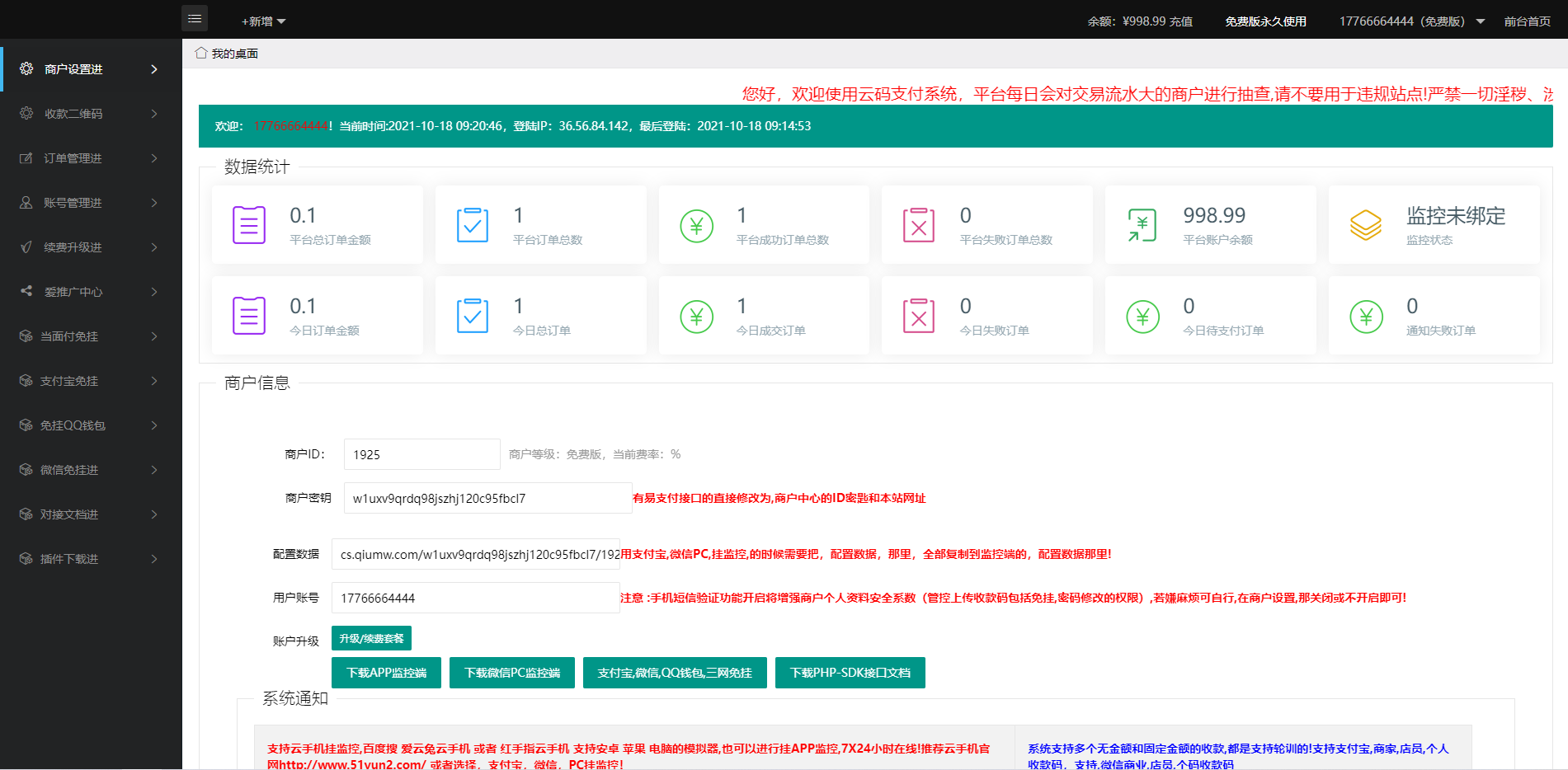
Task: Click the green yen icon for 平台成功订单总数
Action: pos(696,225)
